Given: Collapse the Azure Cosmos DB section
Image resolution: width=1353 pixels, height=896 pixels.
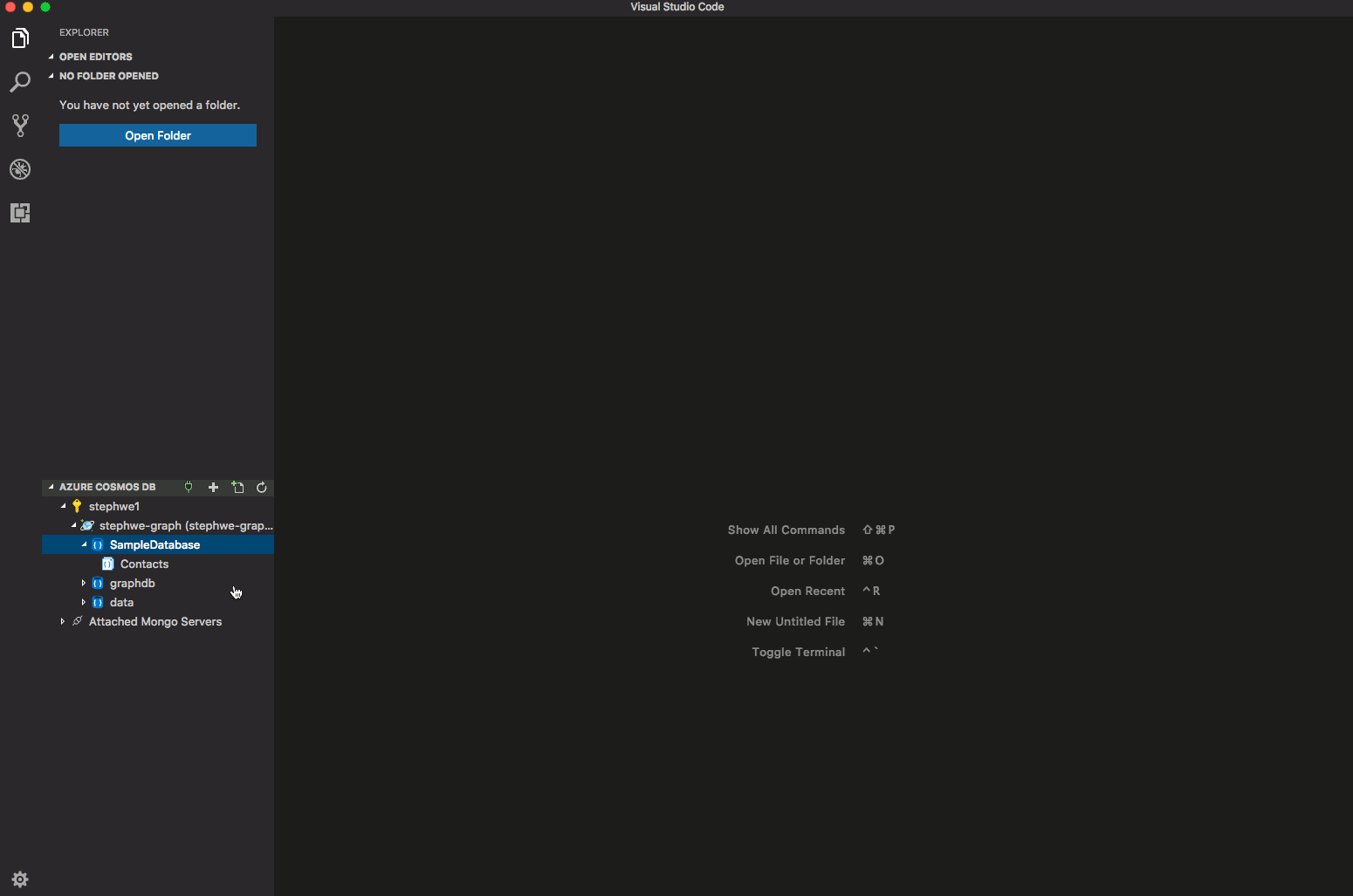Looking at the screenshot, I should tap(52, 487).
